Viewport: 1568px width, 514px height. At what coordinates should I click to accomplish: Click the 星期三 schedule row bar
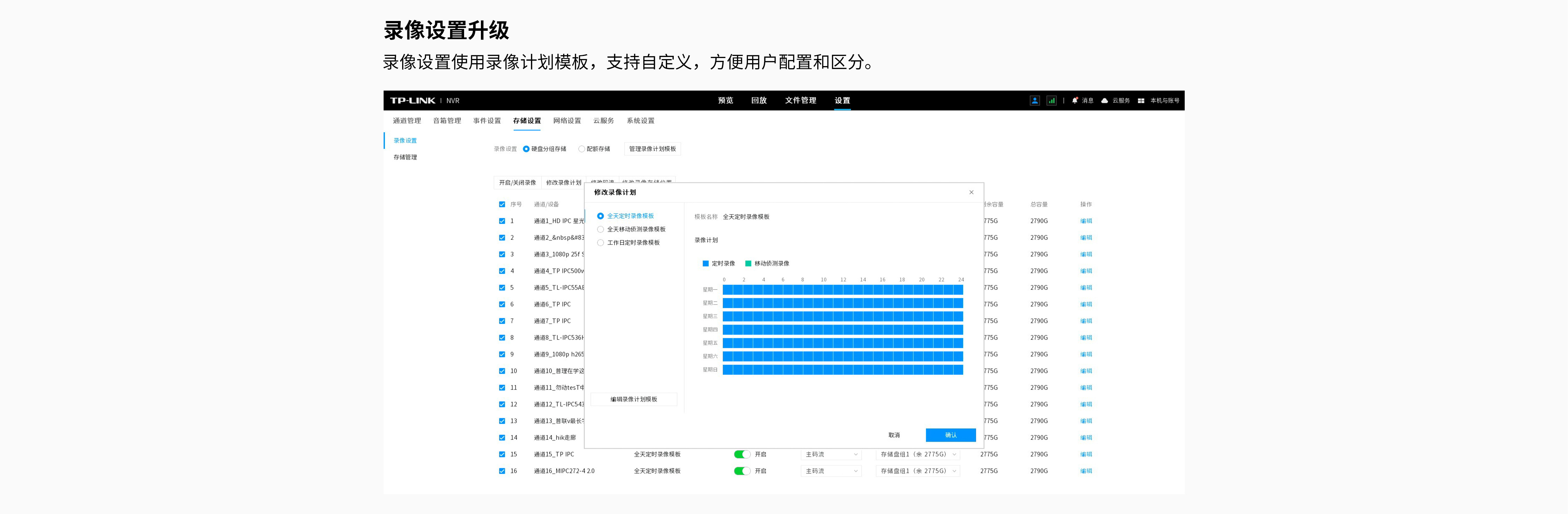pos(842,316)
